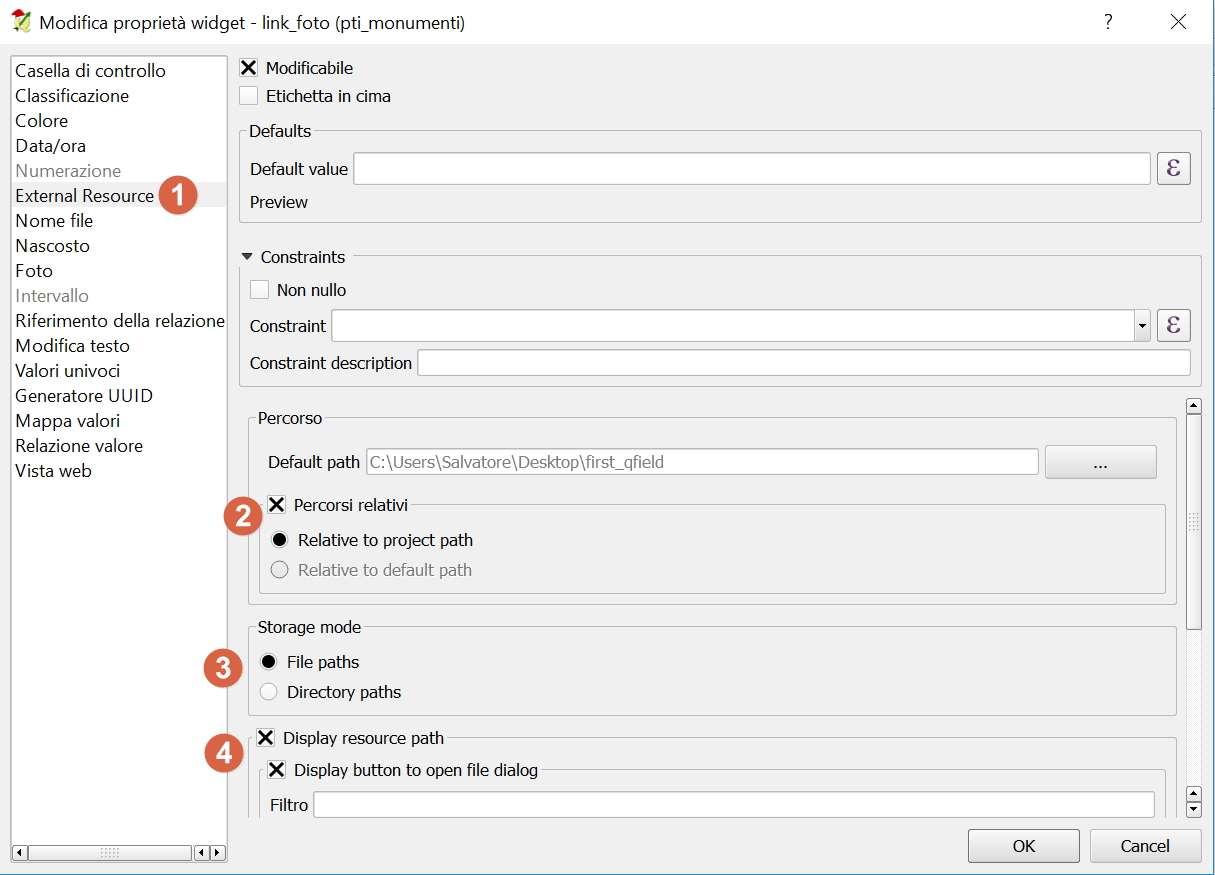Viewport: 1215px width, 875px height.
Task: Choose Mappa valori from widget list
Action: click(67, 421)
